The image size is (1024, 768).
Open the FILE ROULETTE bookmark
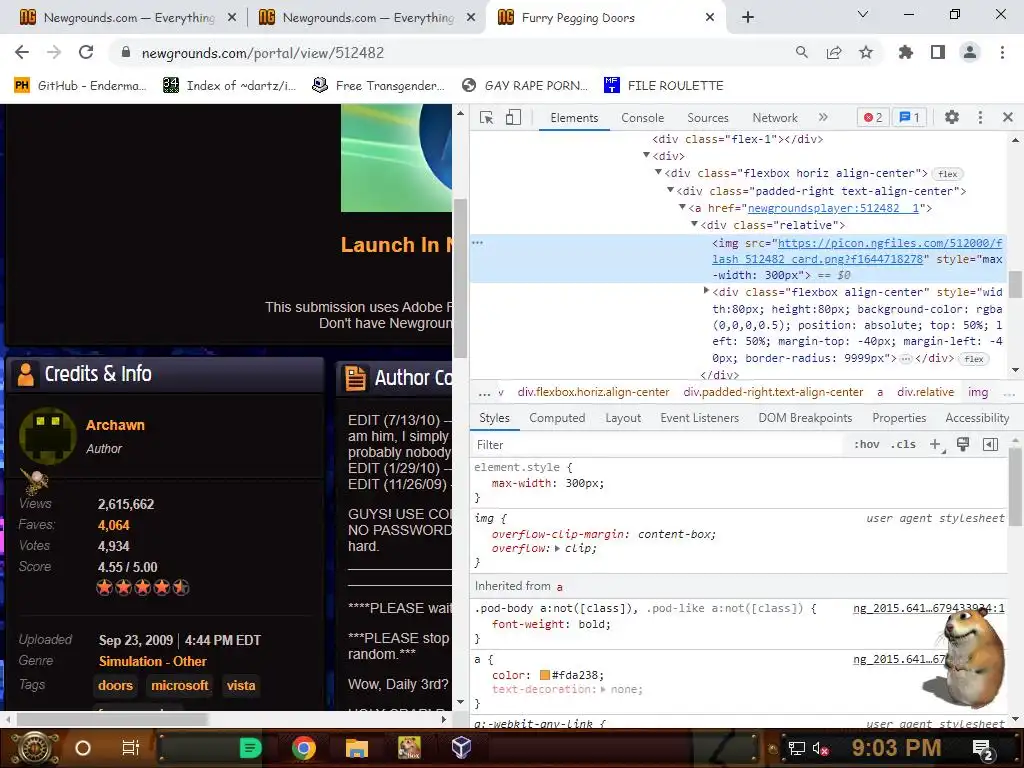click(664, 85)
